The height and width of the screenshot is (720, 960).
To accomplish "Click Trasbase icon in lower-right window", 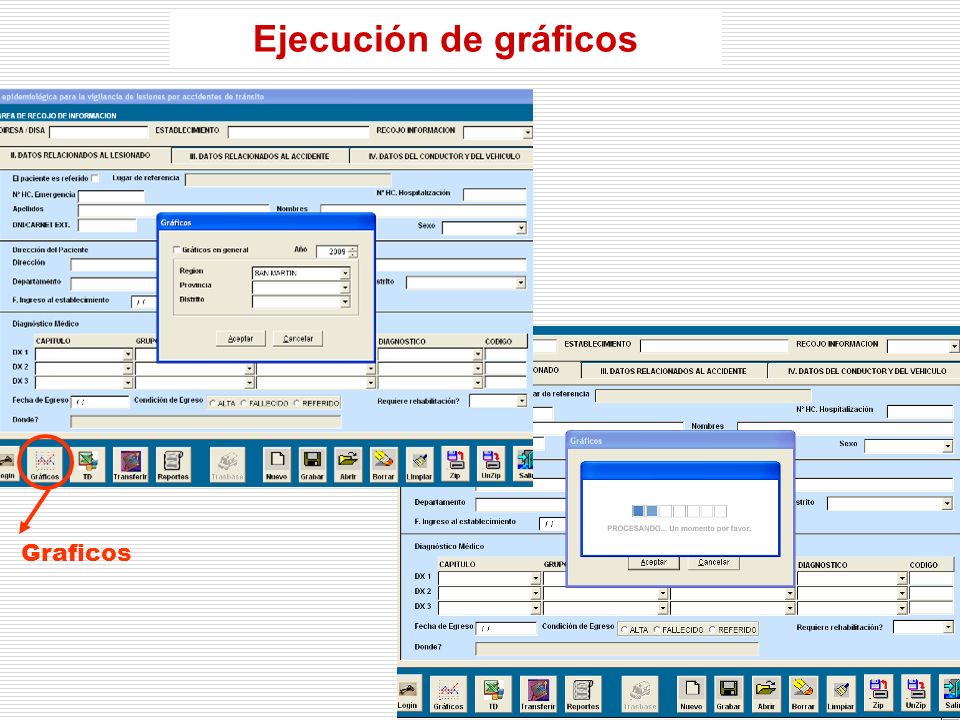I will 640,694.
